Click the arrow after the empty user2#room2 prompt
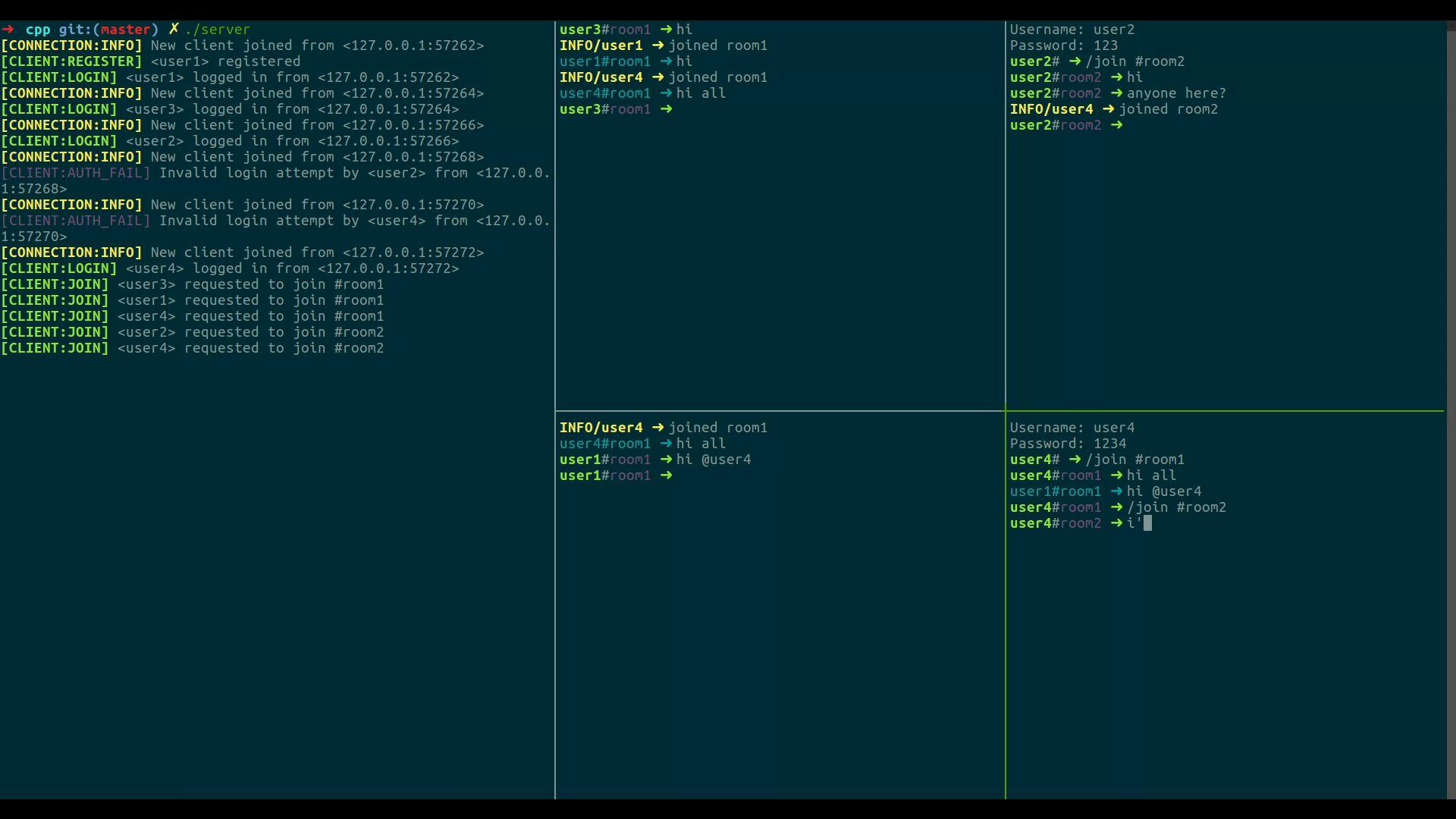 pyautogui.click(x=1116, y=125)
